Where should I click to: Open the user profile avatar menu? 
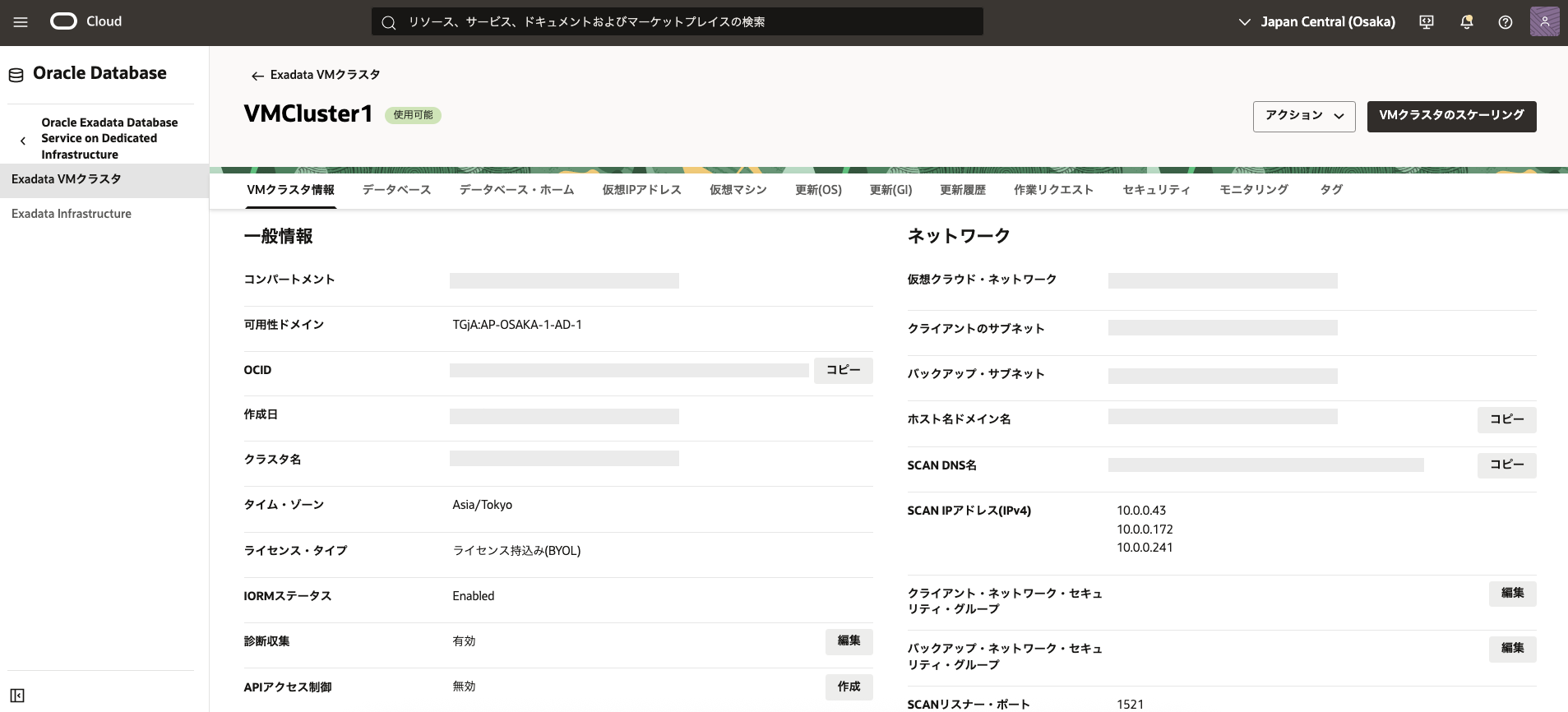(1544, 22)
